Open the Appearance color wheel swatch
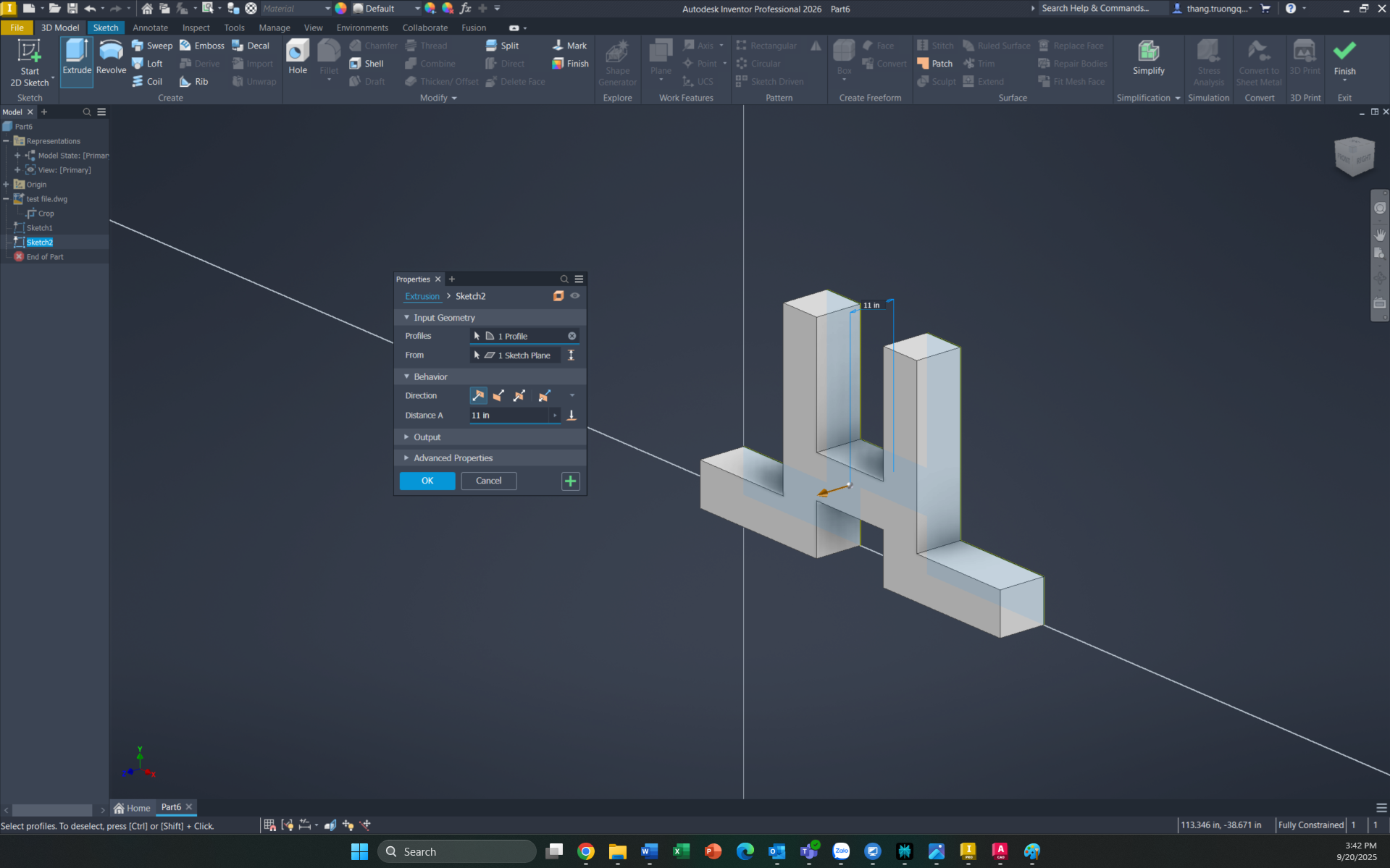 point(340,9)
